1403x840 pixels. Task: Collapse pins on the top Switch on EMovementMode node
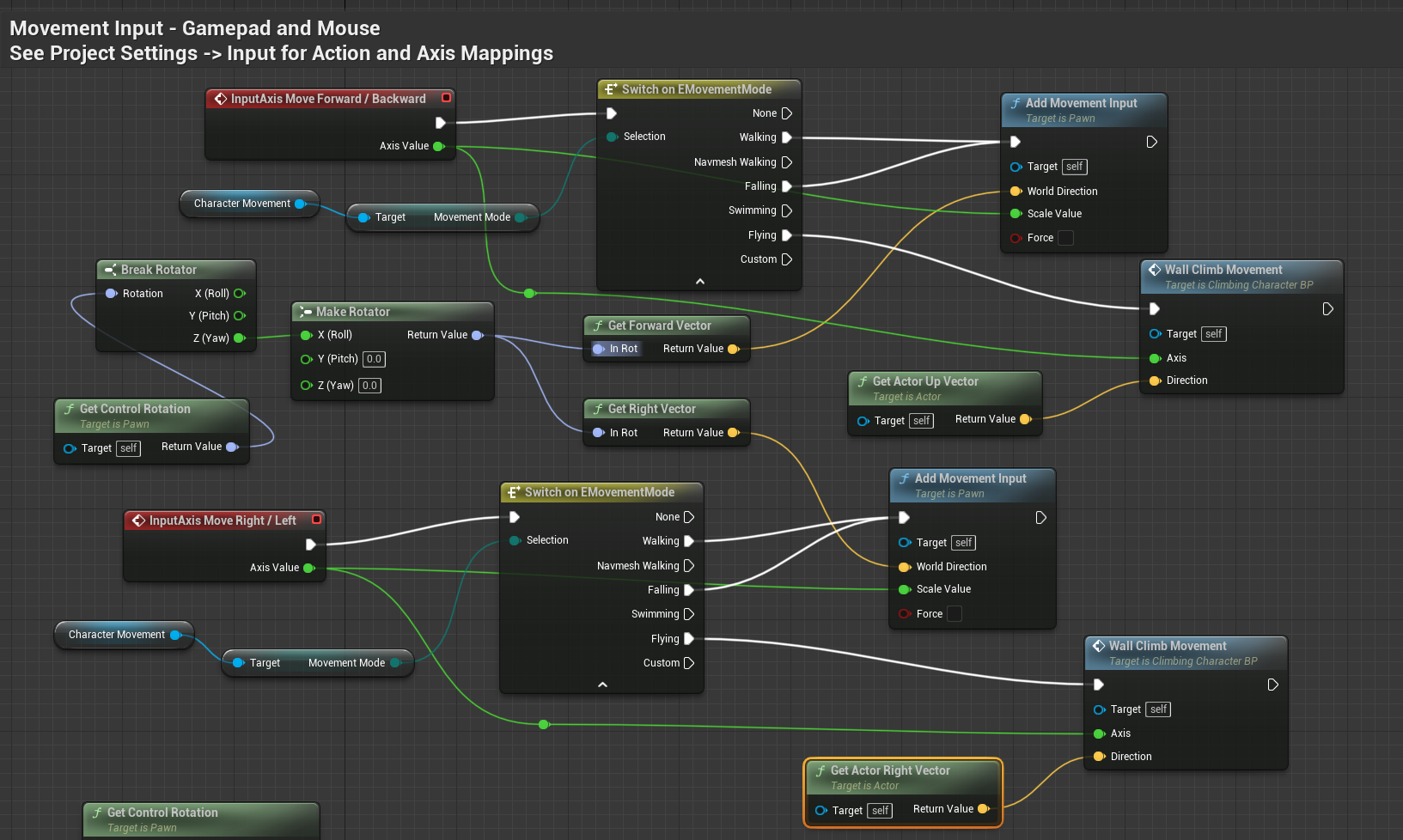[x=699, y=282]
